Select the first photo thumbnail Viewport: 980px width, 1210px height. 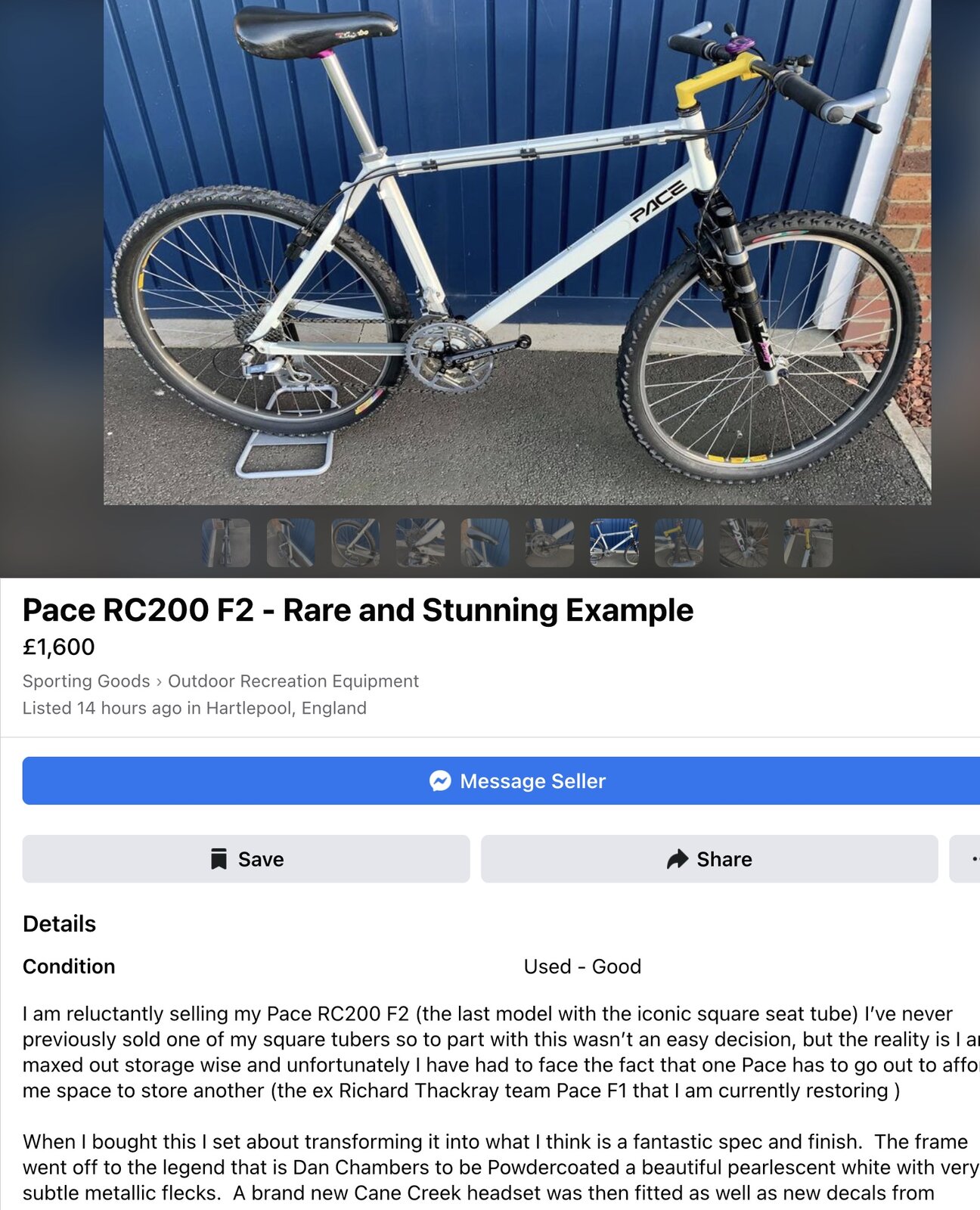click(226, 543)
